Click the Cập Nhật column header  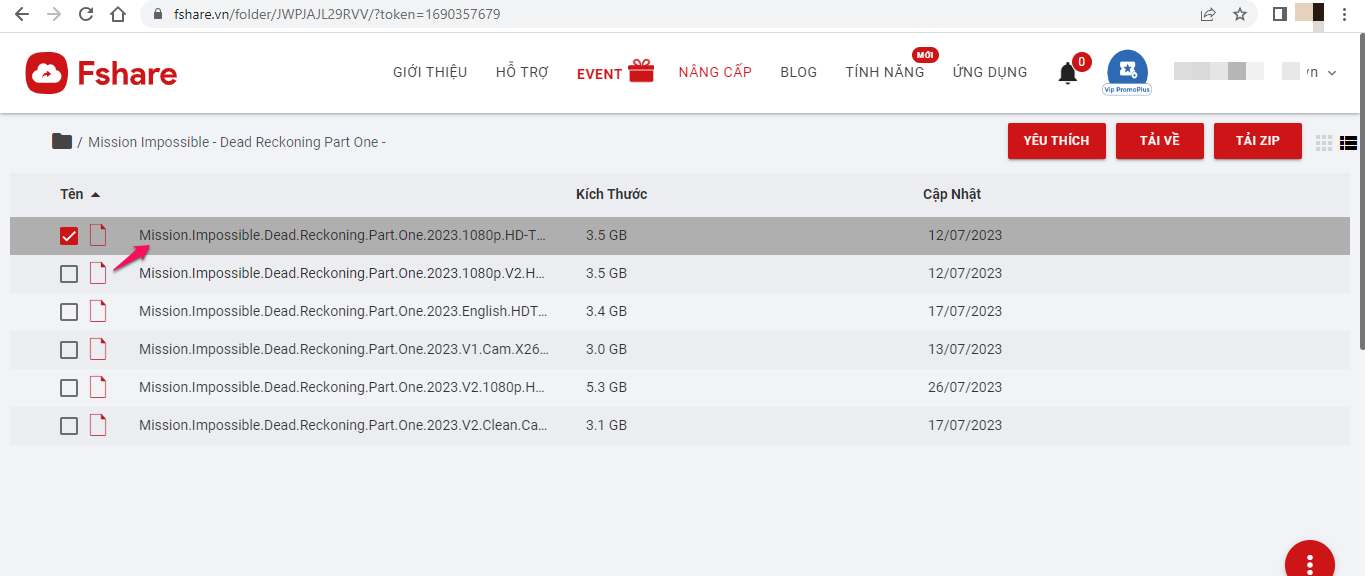tap(952, 194)
